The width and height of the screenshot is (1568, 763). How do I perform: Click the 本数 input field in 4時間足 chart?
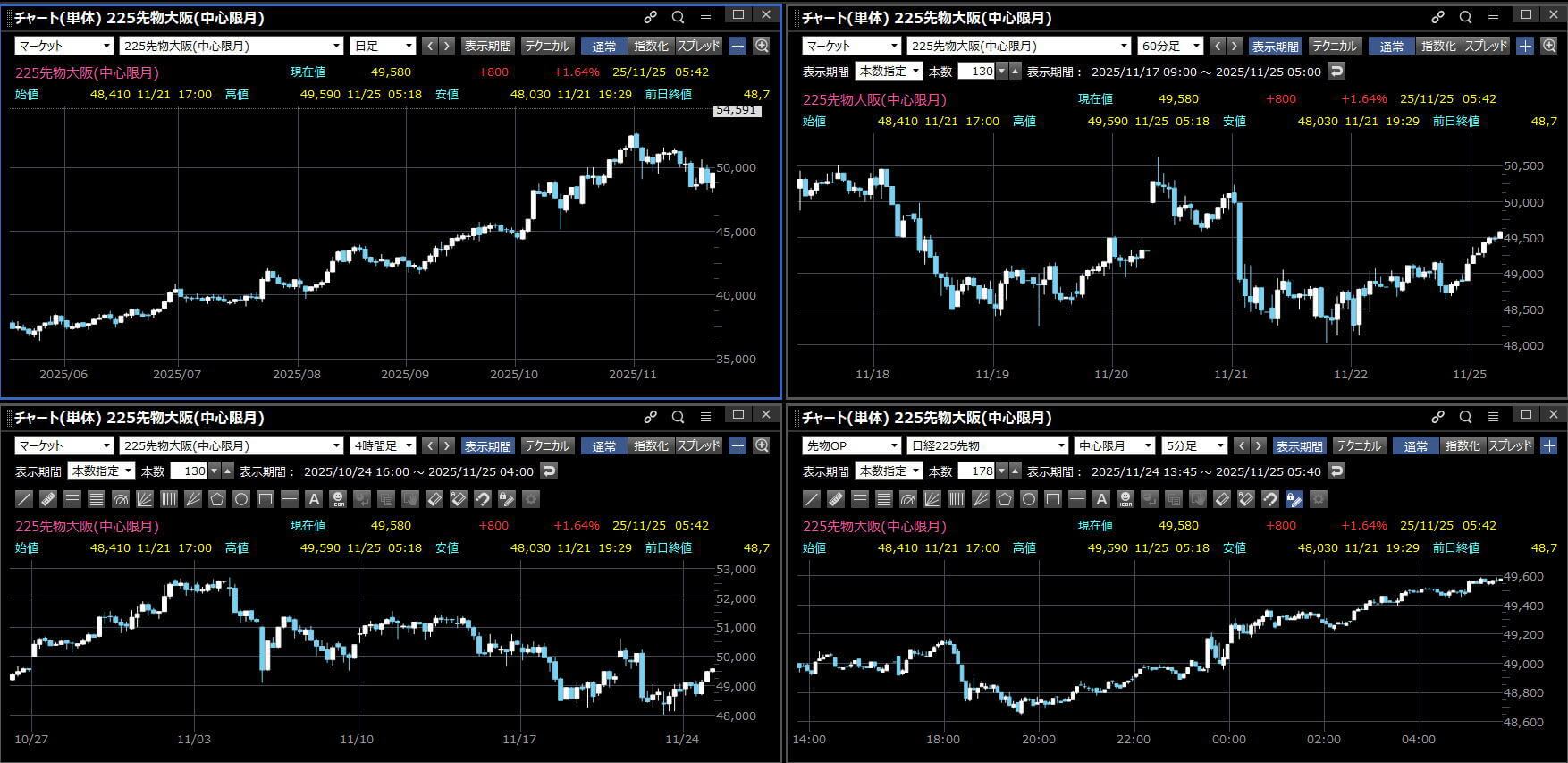click(189, 471)
